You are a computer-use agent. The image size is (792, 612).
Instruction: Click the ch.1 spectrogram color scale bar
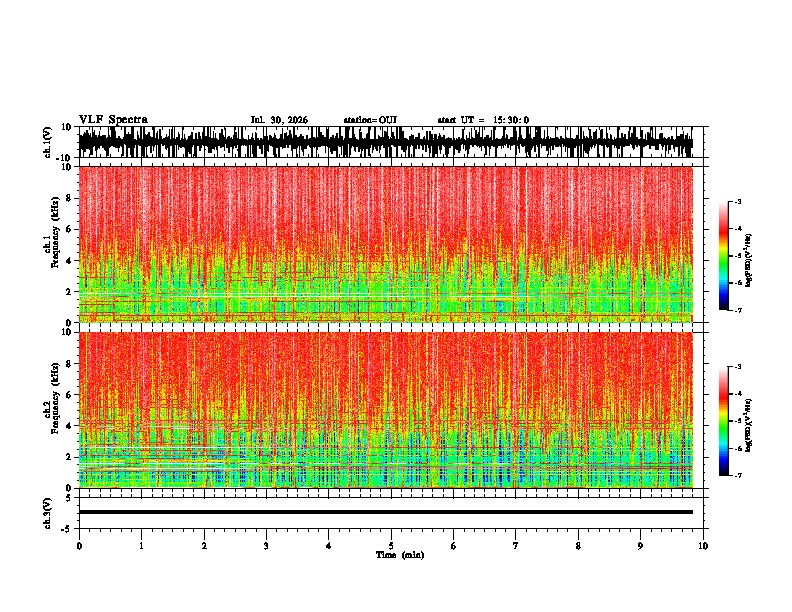723,256
